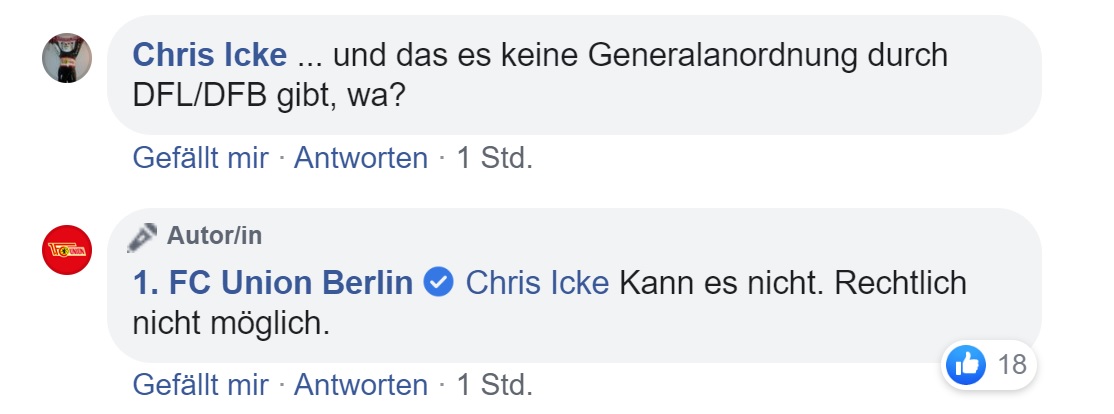Click the Autor/in label
This screenshot has height=414, width=1114.
click(x=214, y=237)
